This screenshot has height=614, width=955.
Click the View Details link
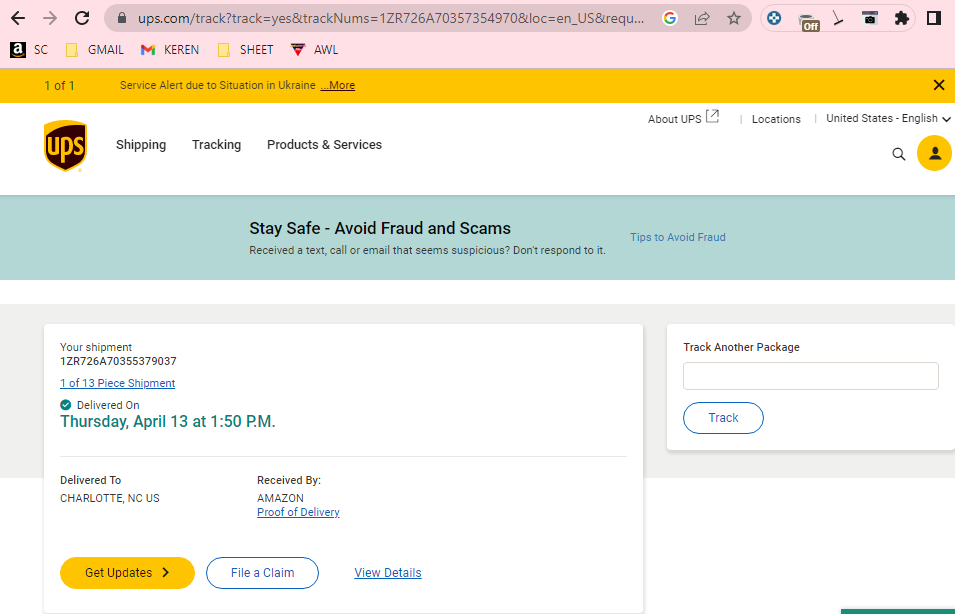pyautogui.click(x=388, y=573)
